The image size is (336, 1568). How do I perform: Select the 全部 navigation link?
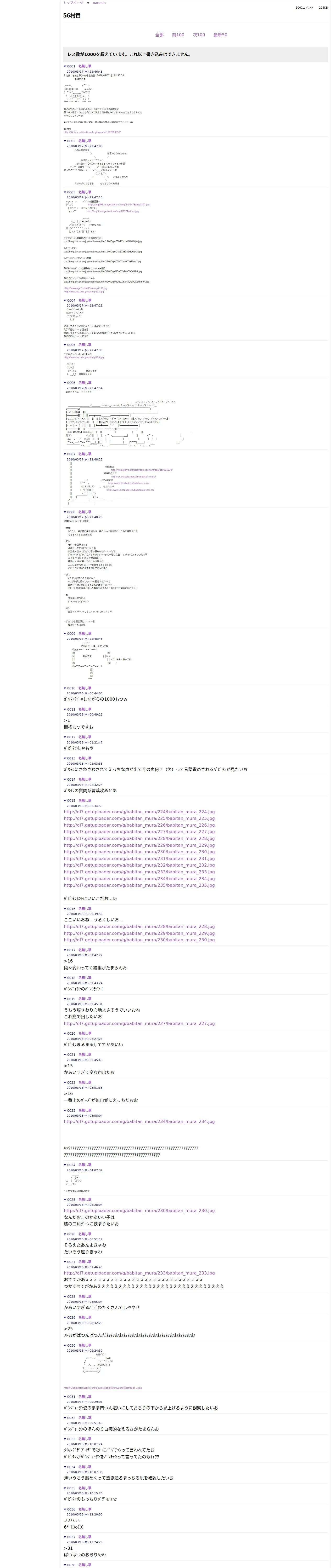pos(159,35)
